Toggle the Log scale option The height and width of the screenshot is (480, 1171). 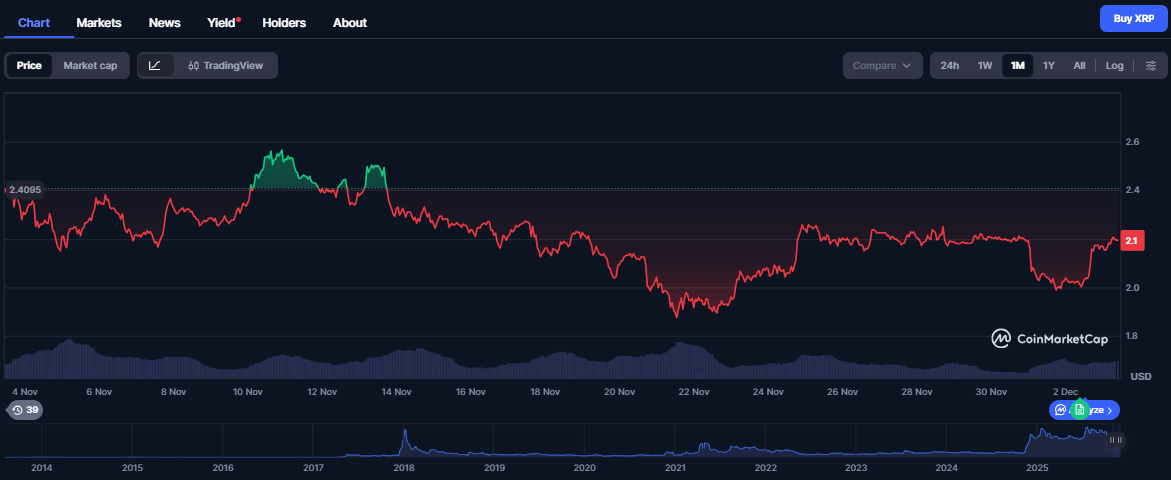point(1114,66)
